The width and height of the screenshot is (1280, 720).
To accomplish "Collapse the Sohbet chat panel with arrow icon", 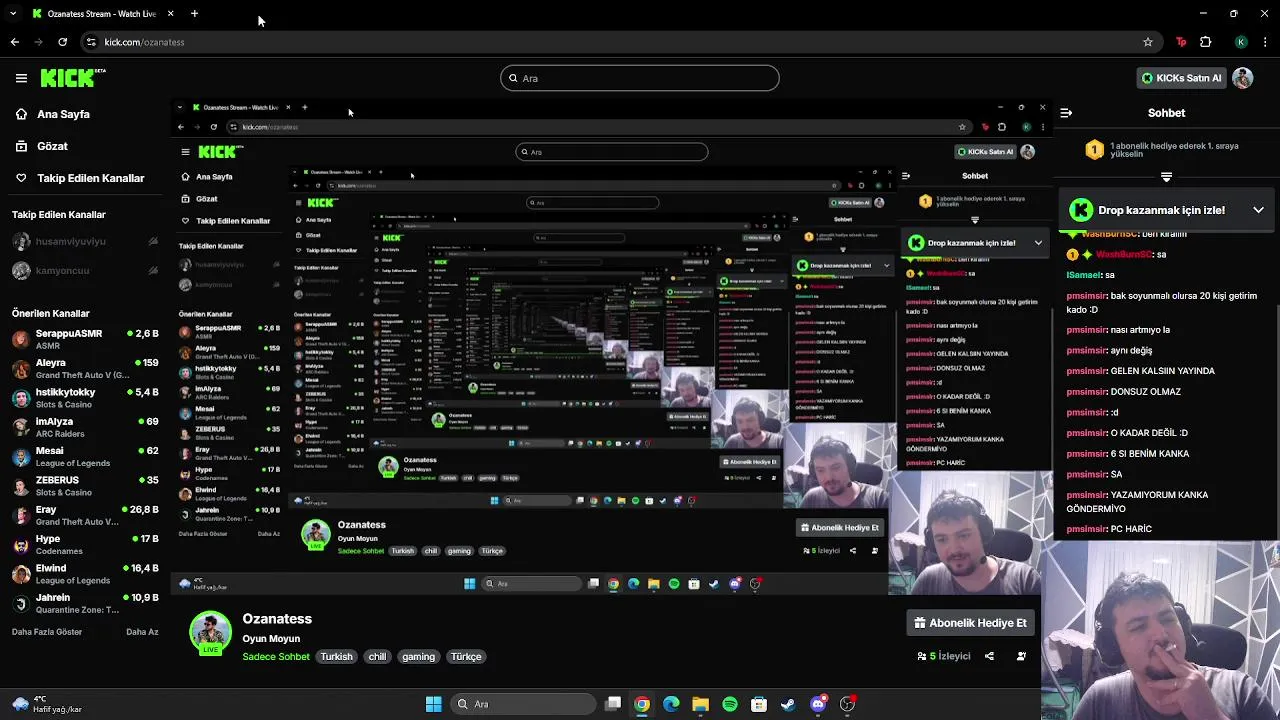I will click(1066, 113).
